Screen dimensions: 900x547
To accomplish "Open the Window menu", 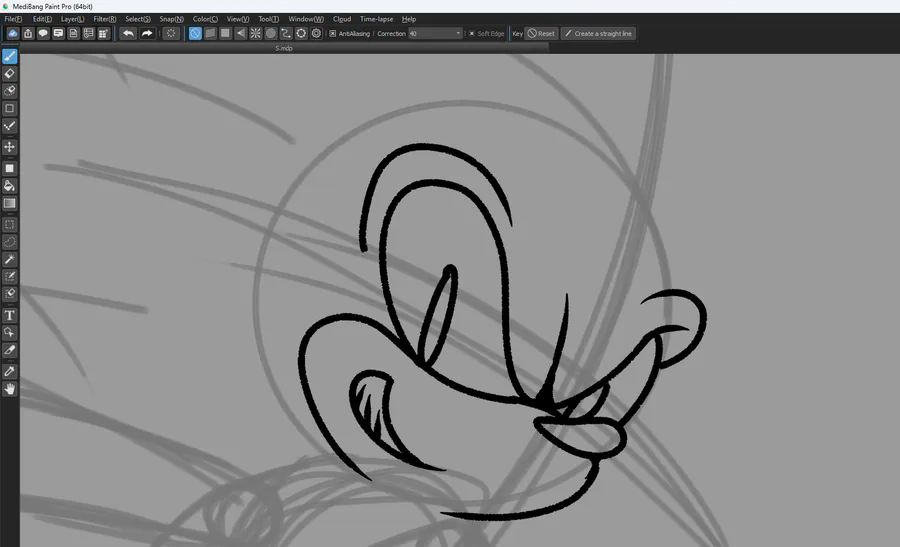I will tap(306, 19).
